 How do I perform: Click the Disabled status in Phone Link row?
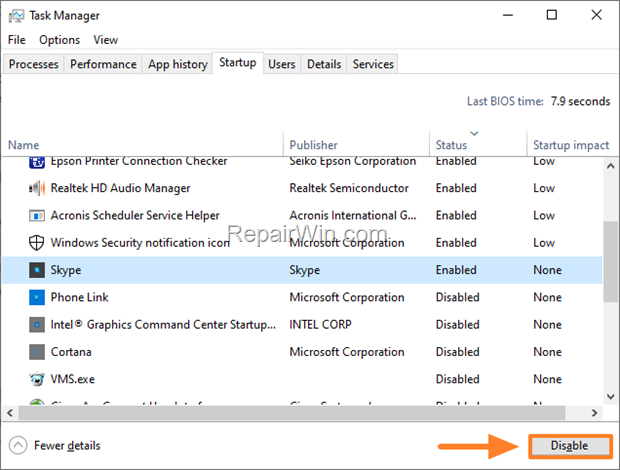click(x=458, y=297)
